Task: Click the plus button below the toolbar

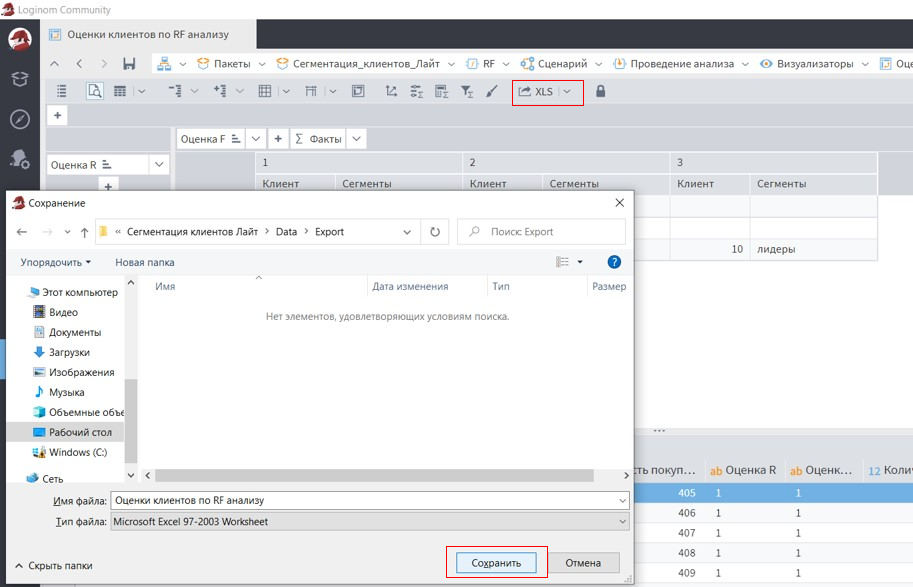Action: pos(57,115)
